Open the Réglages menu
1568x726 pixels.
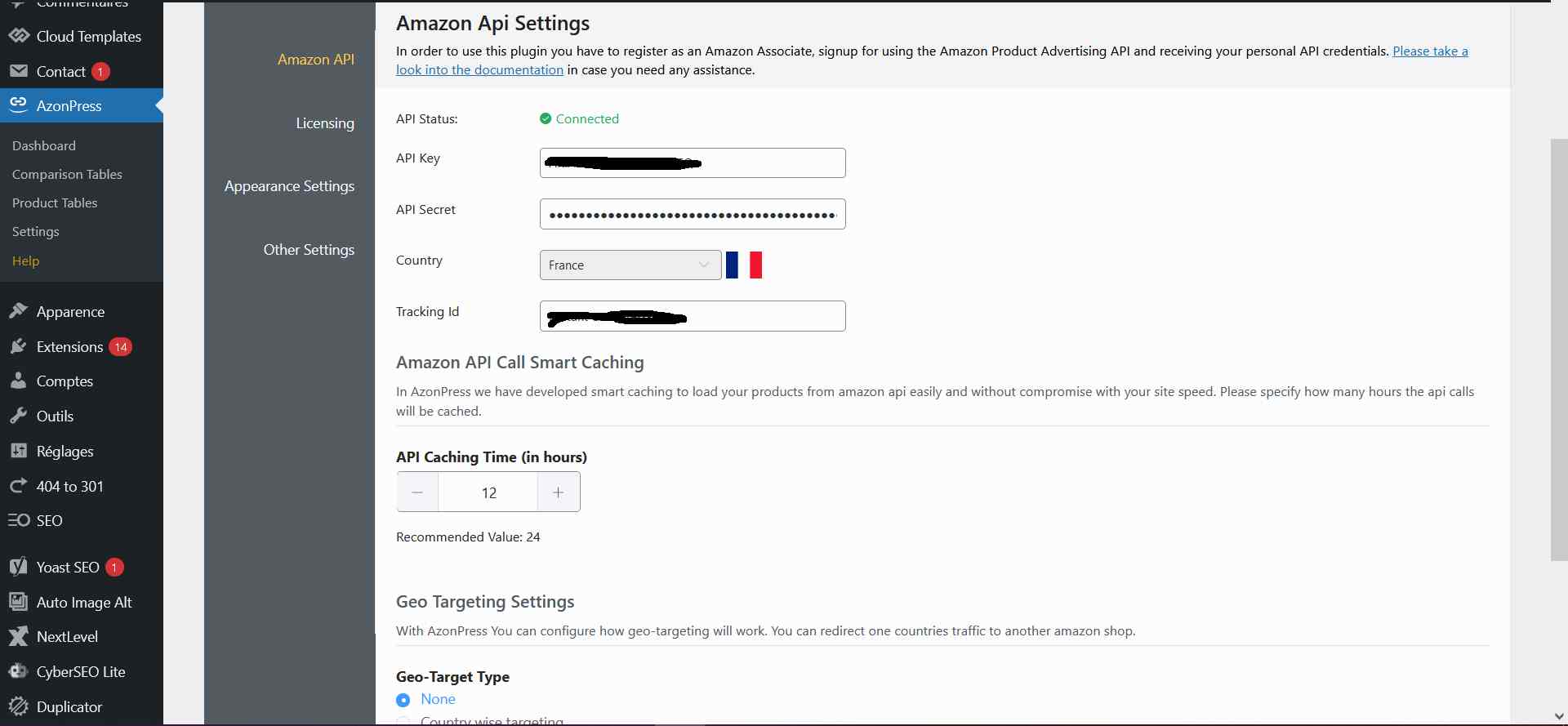pyautogui.click(x=82, y=451)
